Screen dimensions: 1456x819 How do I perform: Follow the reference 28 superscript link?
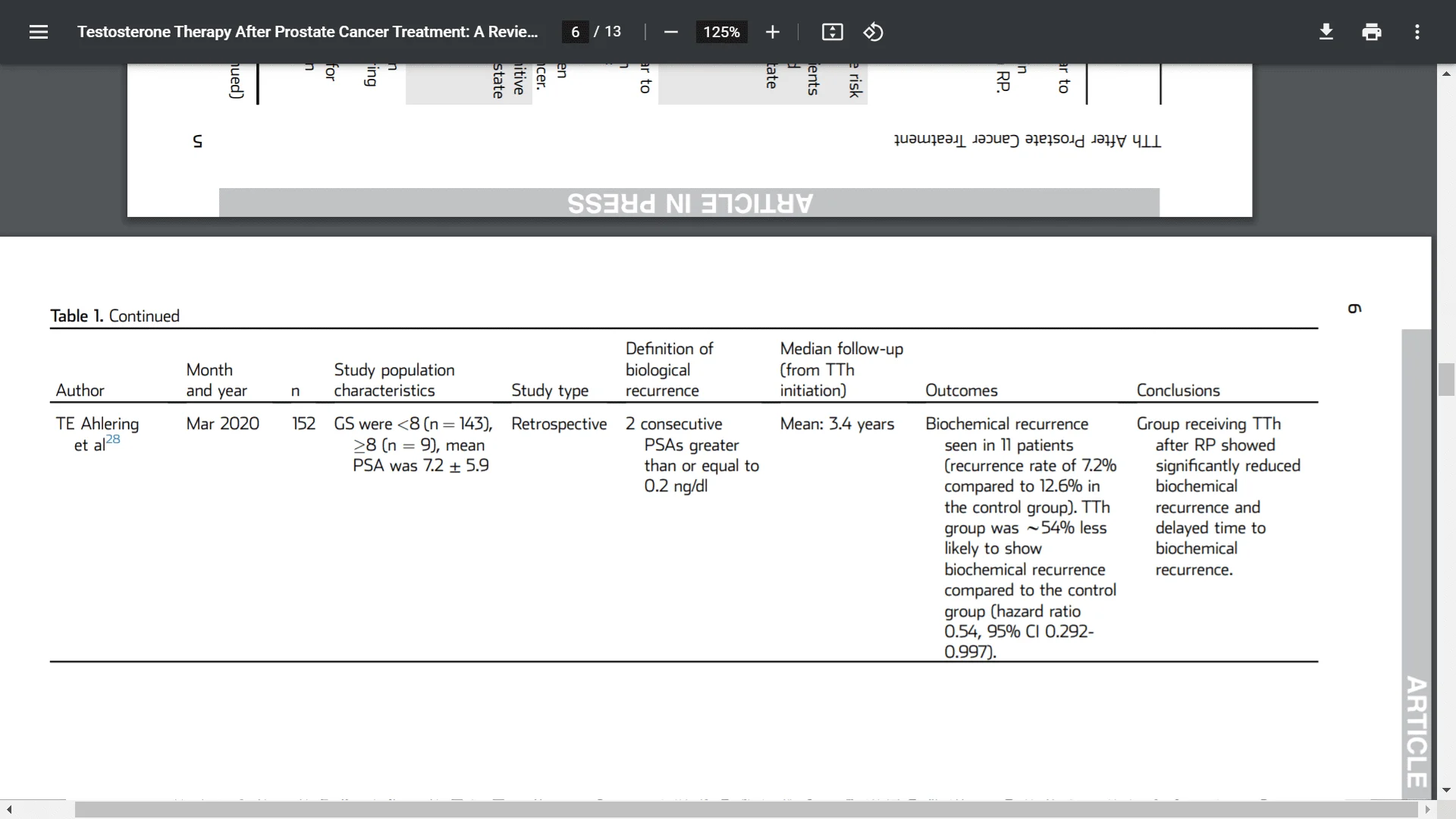(x=113, y=439)
